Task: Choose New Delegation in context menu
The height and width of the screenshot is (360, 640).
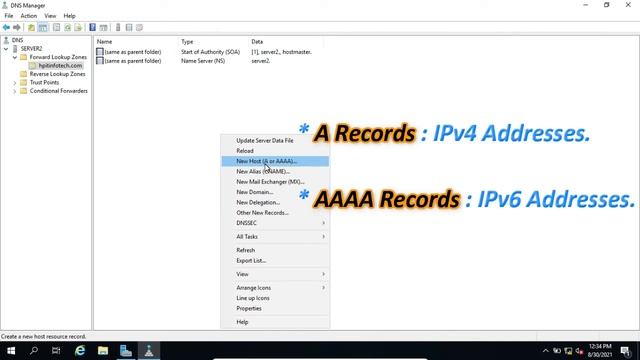Action: [275, 202]
